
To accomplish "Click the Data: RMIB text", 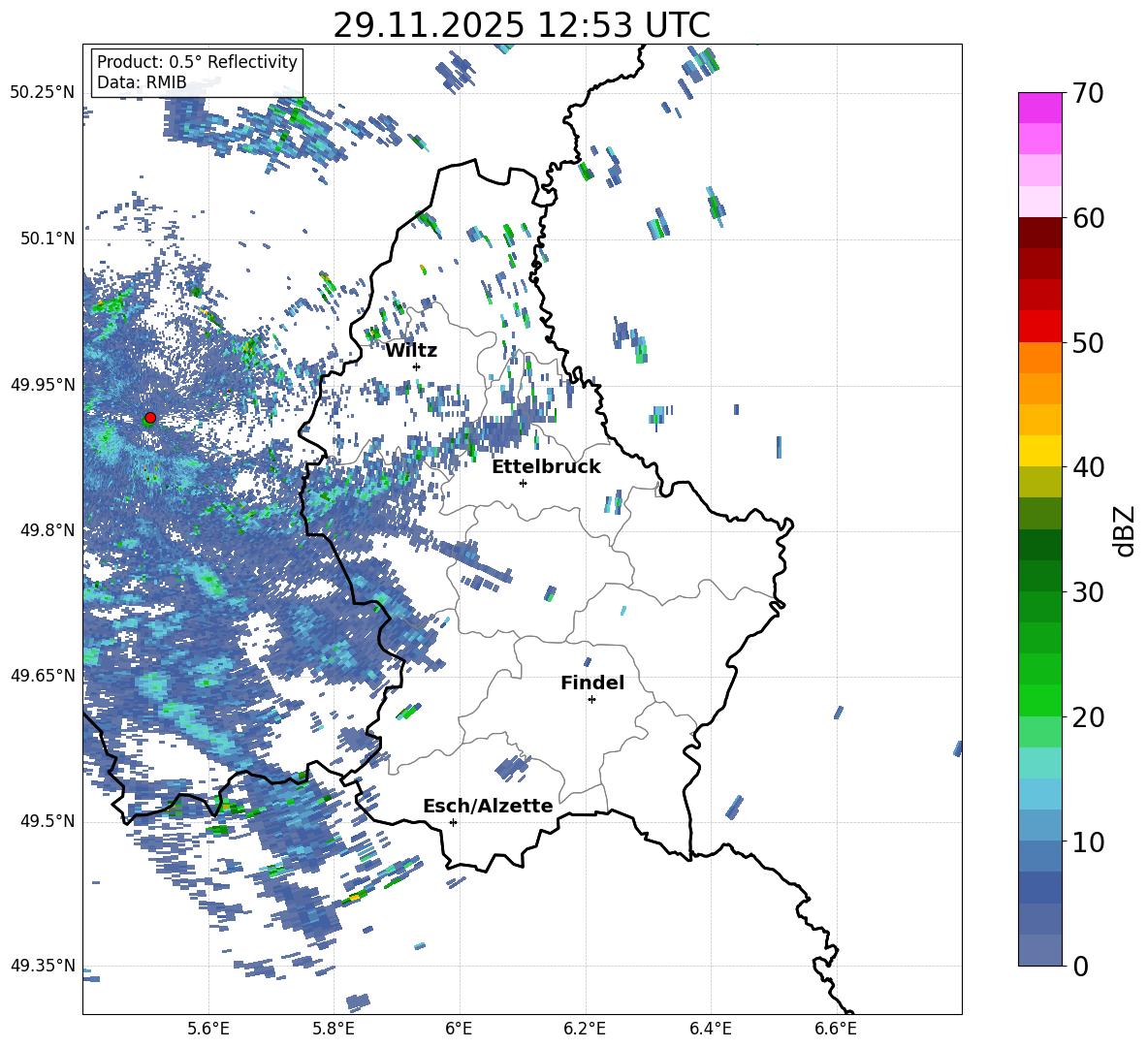I will tap(142, 82).
